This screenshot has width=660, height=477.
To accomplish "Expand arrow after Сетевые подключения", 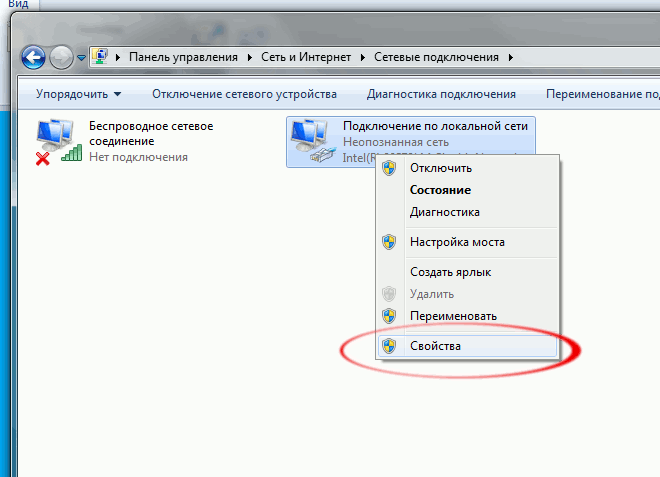I will [x=511, y=57].
